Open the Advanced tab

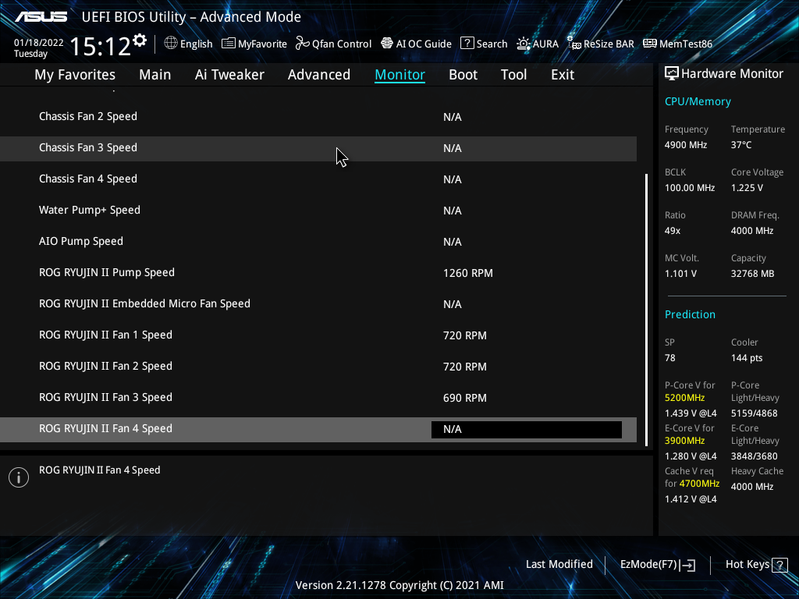tap(319, 75)
